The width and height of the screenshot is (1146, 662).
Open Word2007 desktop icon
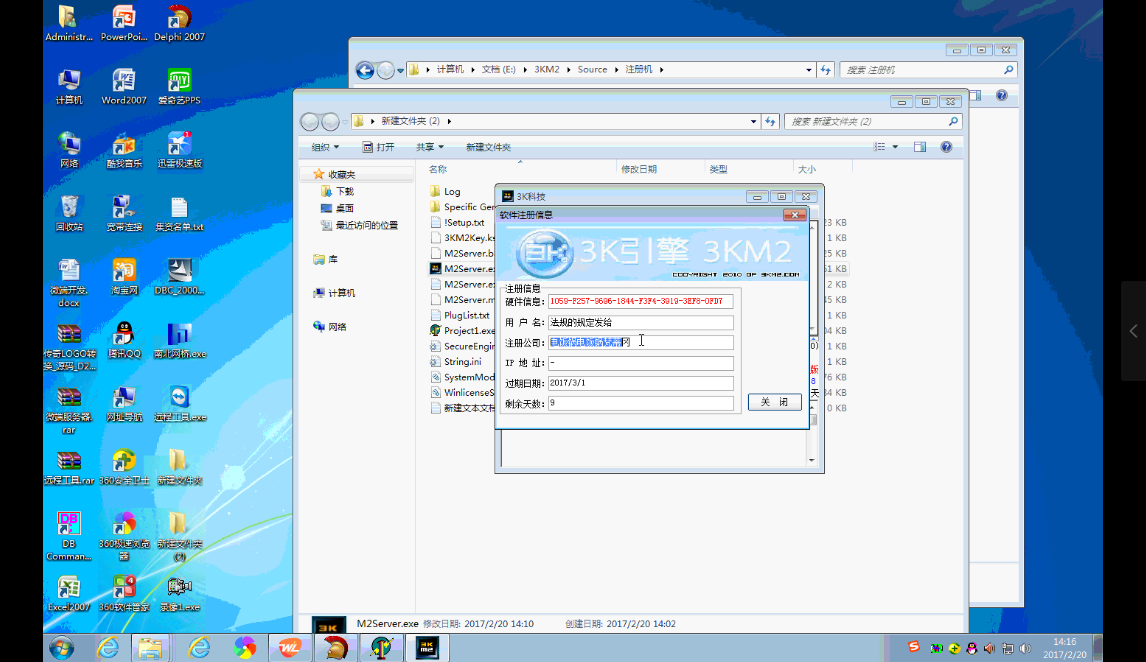[124, 82]
